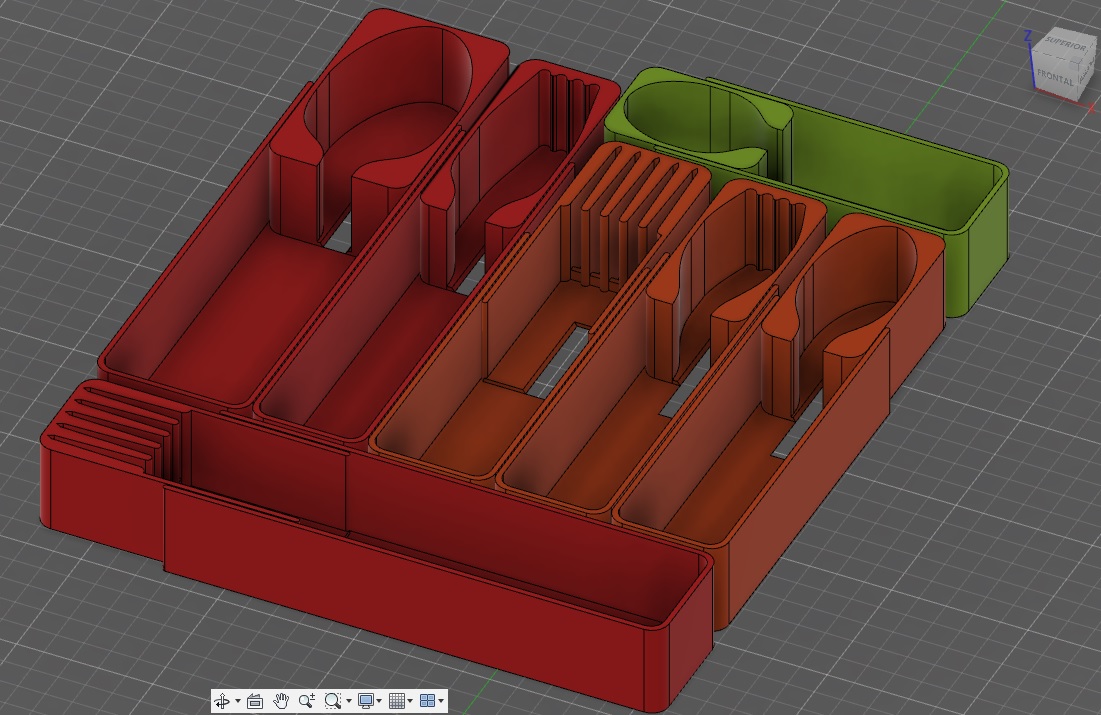Select the green organizer tray body
The height and width of the screenshot is (715, 1101).
(880, 170)
